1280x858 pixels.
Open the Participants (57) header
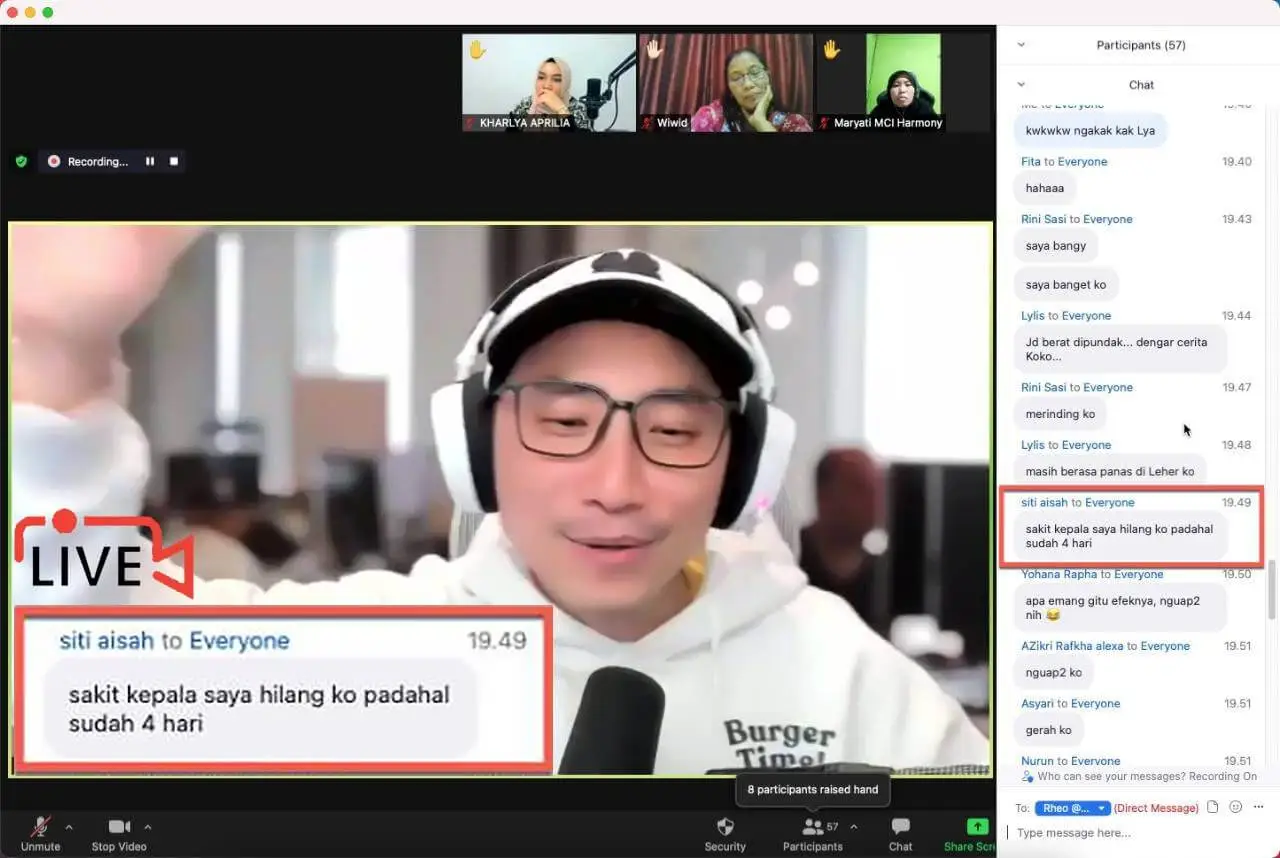click(1141, 45)
